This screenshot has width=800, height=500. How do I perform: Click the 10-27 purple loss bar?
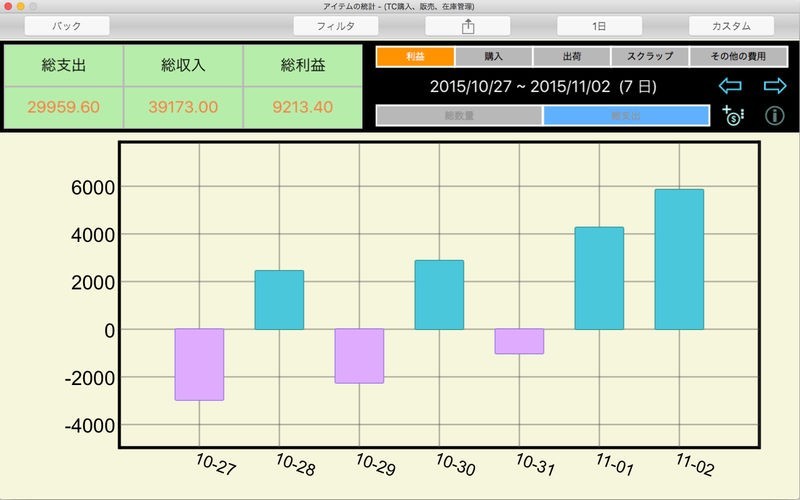click(199, 364)
